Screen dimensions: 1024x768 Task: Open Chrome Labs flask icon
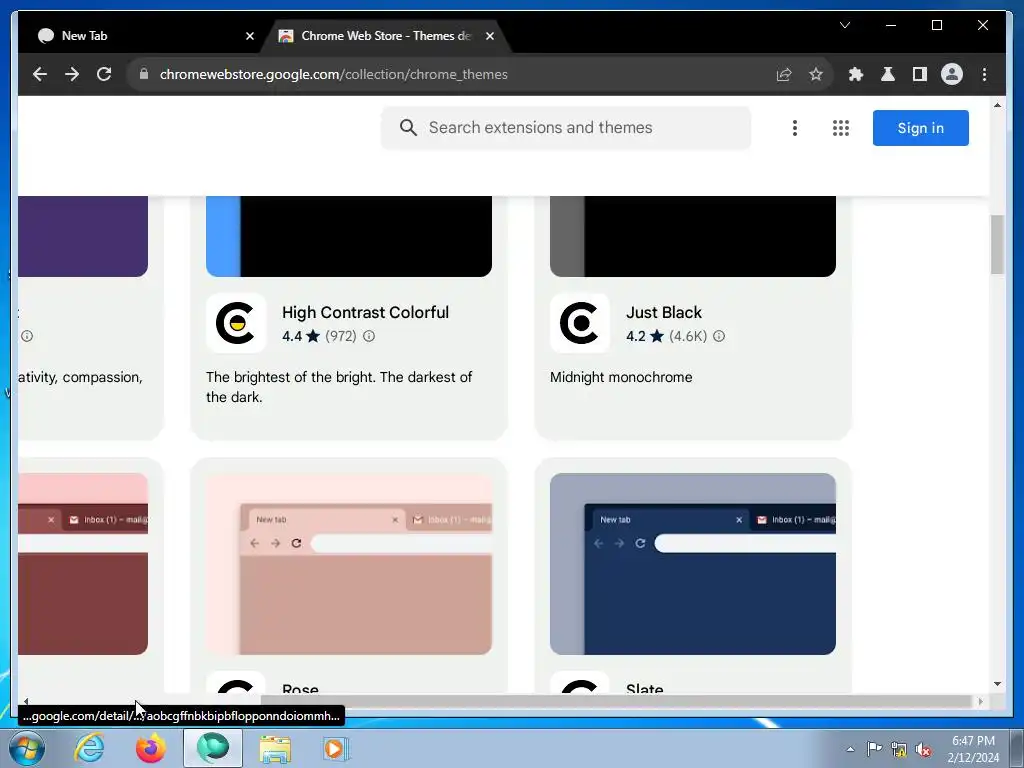pos(888,74)
